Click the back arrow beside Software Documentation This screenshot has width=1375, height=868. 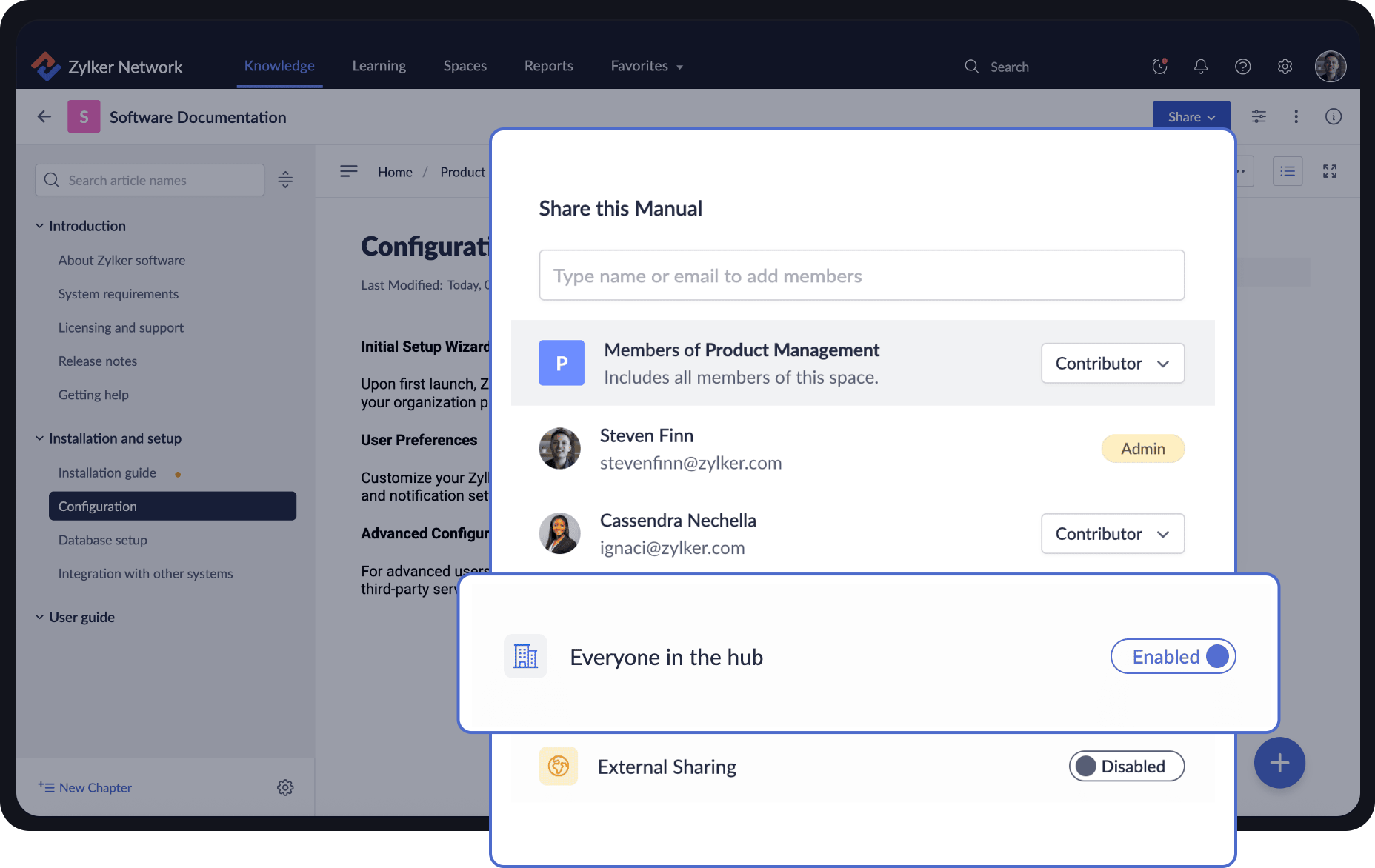click(44, 116)
